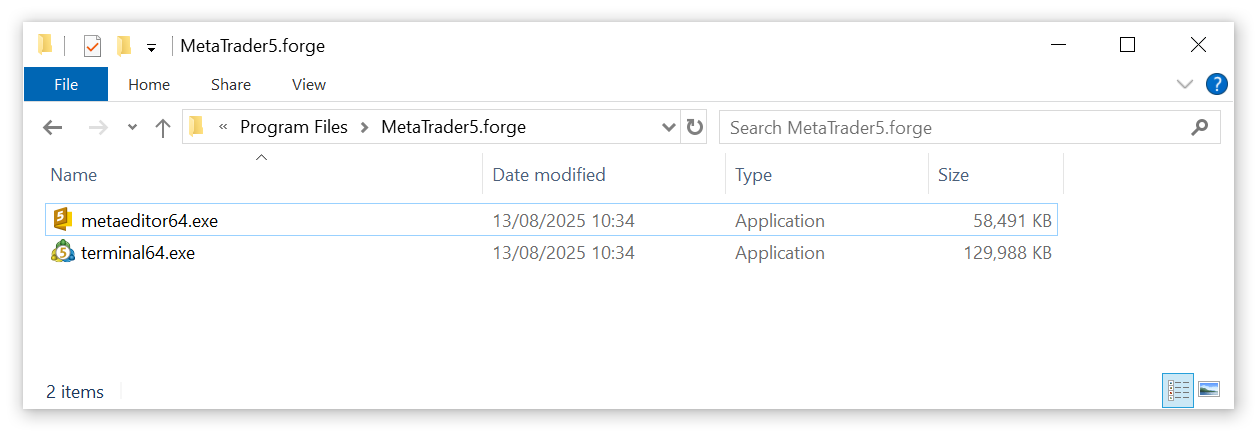Image resolution: width=1258 pixels, height=433 pixels.
Task: Switch to Details view layout
Action: [x=1178, y=390]
